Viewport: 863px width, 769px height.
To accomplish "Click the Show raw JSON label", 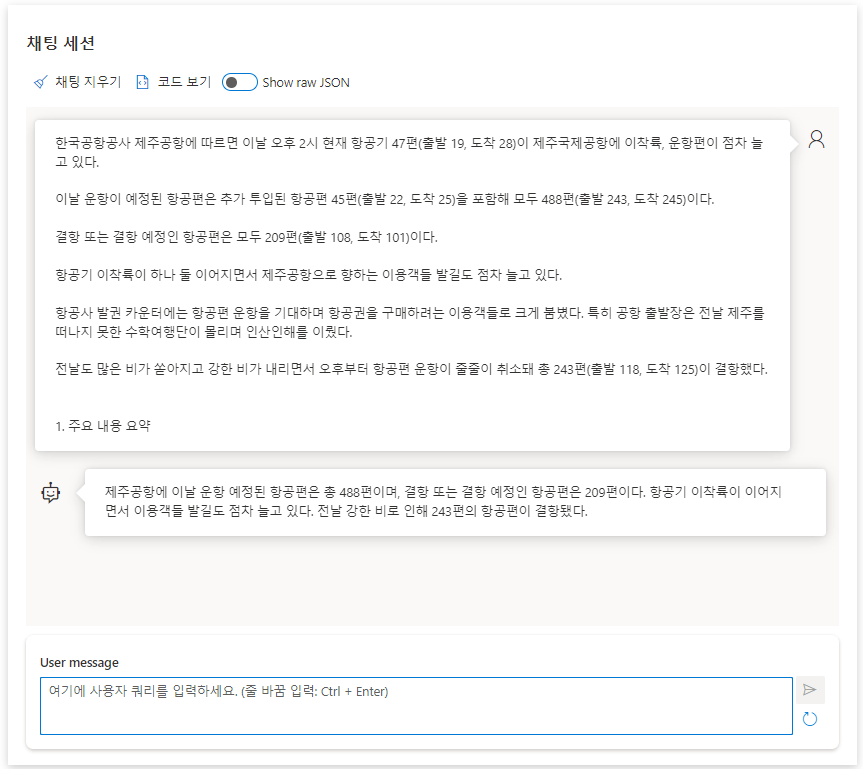I will [x=306, y=83].
